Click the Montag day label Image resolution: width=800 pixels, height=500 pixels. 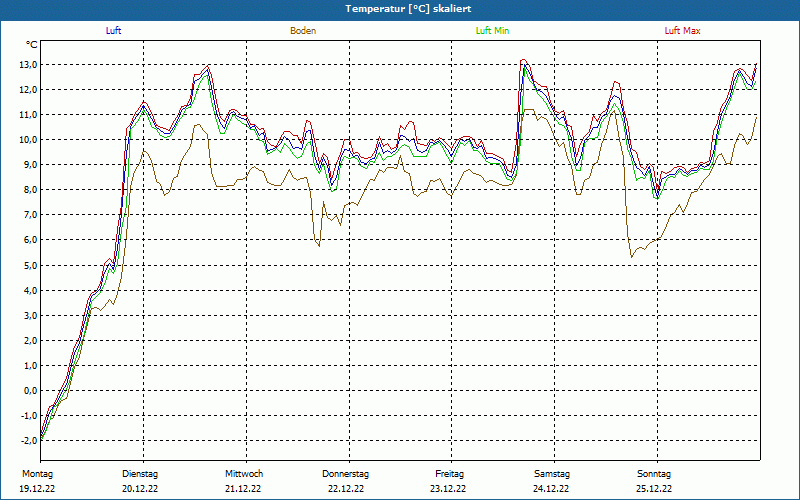(37, 474)
